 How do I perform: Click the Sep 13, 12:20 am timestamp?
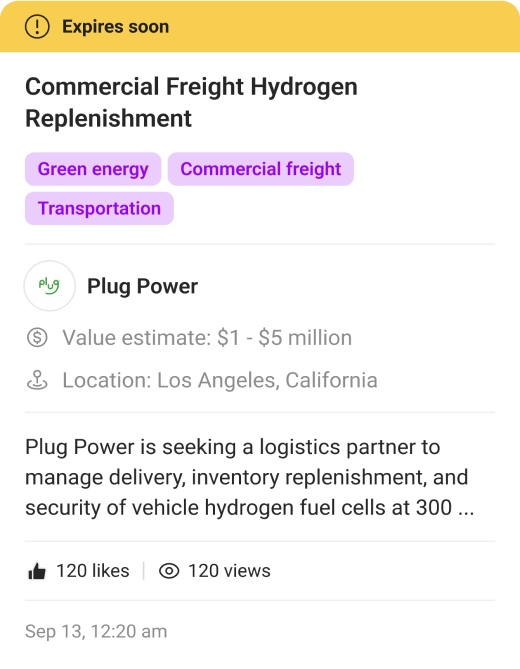[x=96, y=631]
